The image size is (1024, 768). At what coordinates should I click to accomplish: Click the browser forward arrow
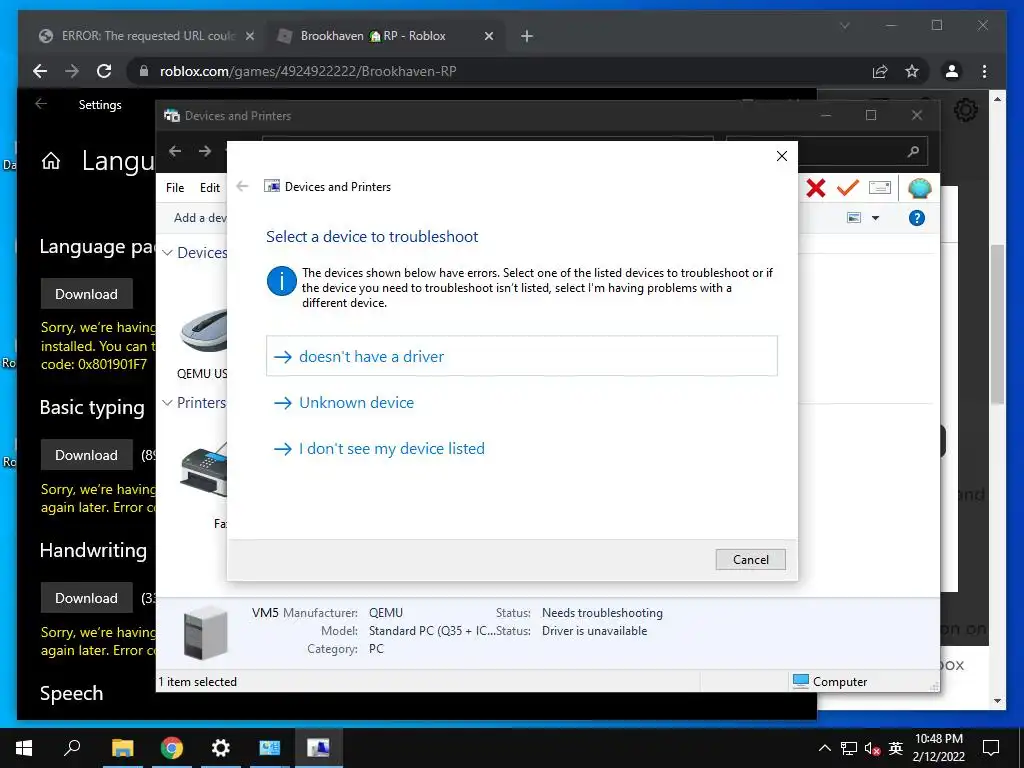(72, 71)
